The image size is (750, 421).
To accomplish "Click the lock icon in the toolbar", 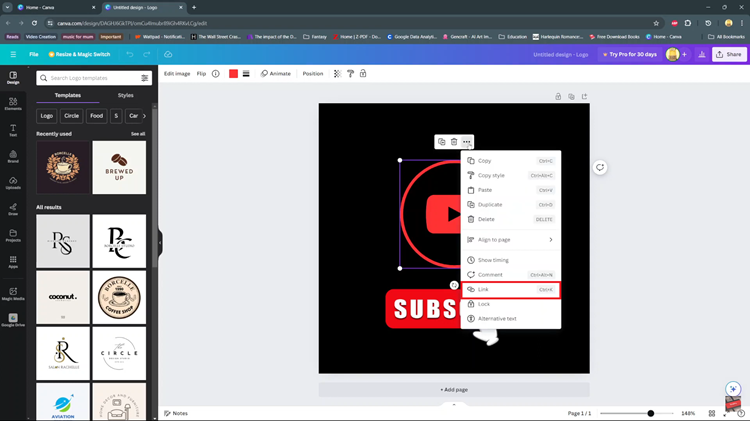I will click(x=363, y=74).
